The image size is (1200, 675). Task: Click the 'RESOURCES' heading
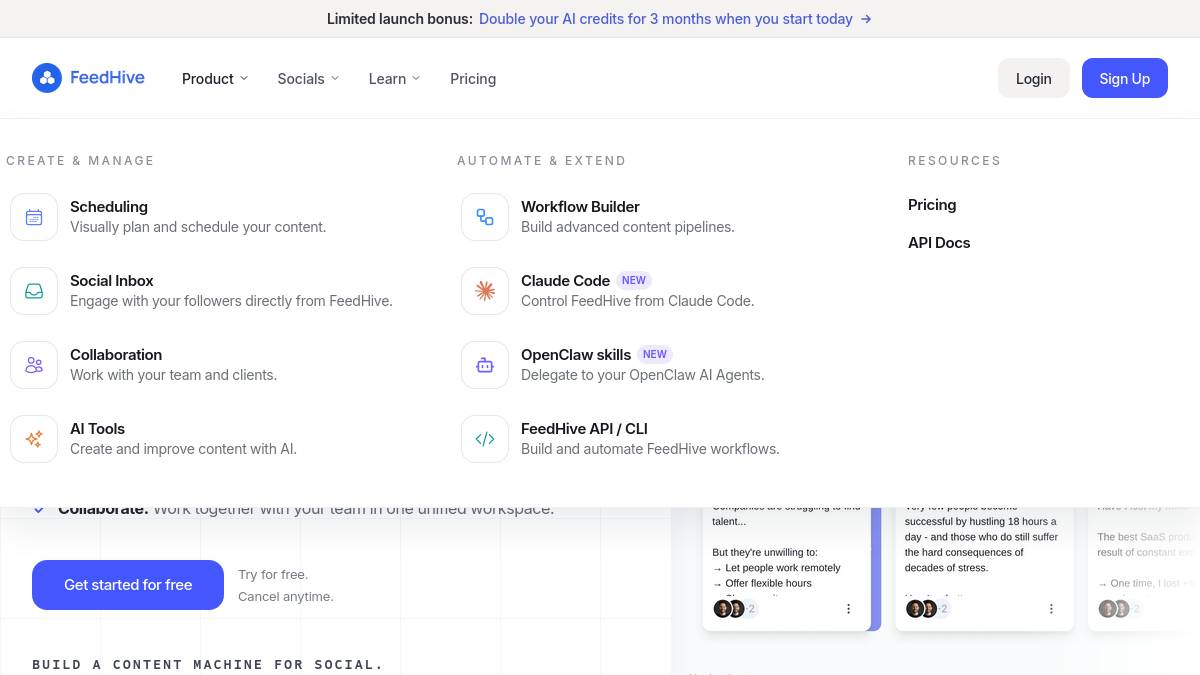954,160
